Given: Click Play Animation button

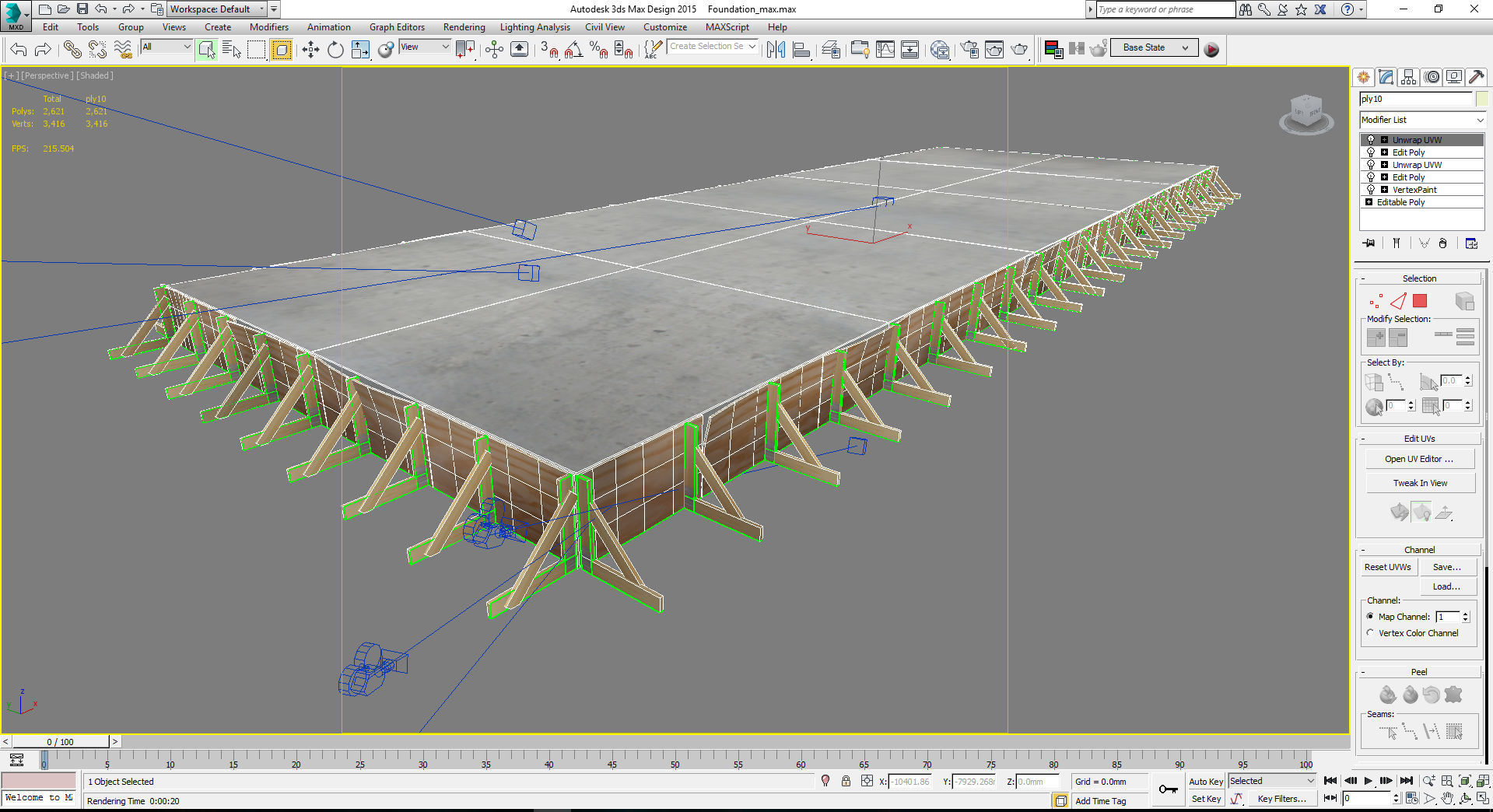Looking at the screenshot, I should coord(1369,781).
